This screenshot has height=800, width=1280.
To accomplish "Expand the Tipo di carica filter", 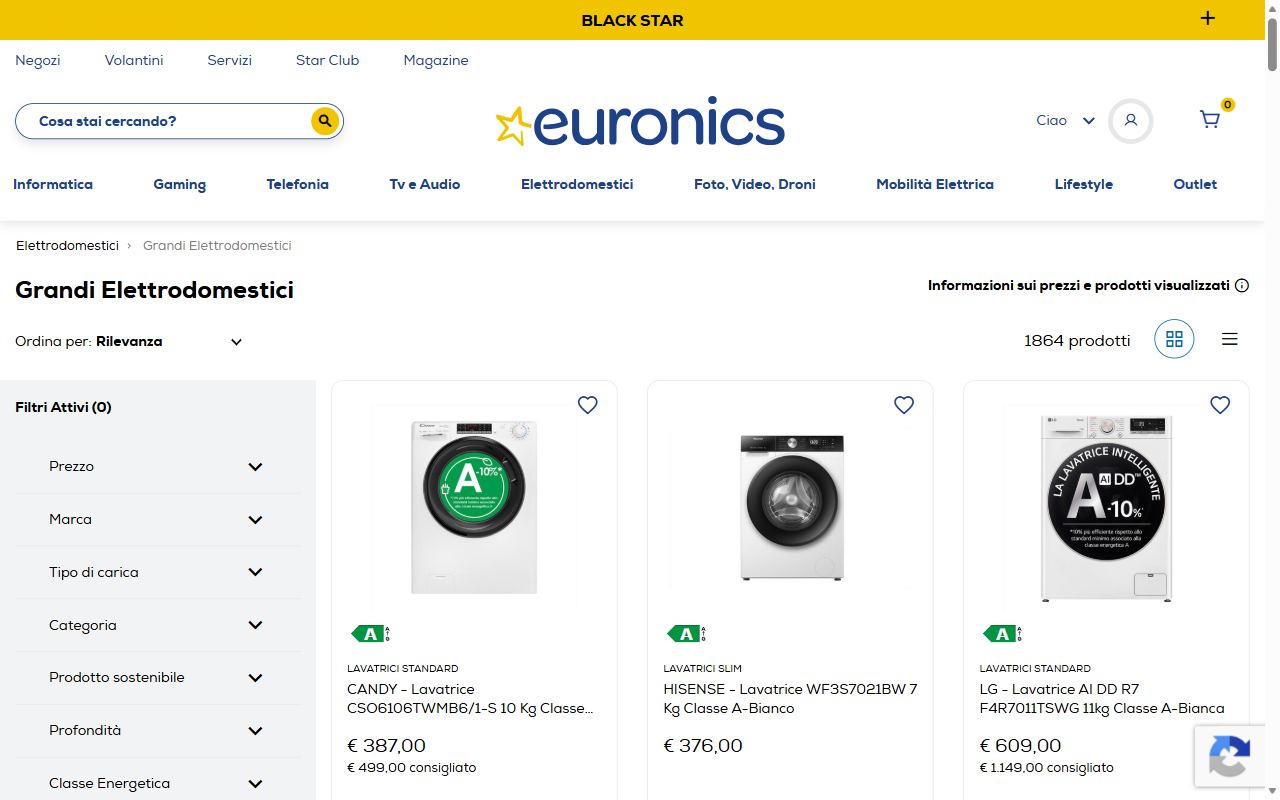I will point(158,572).
